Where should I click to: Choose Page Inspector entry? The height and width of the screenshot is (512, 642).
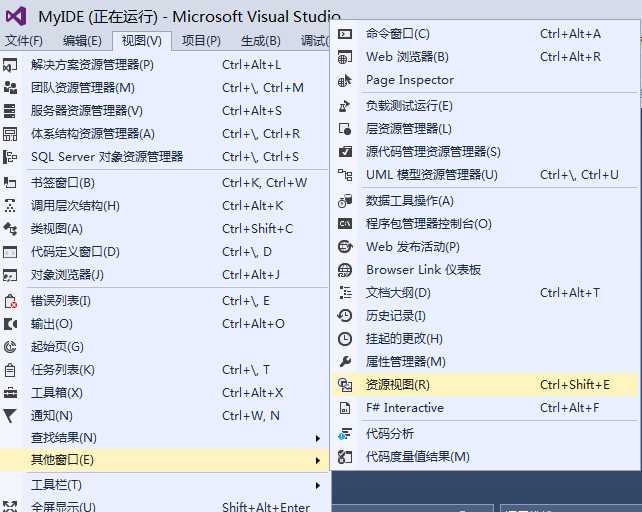click(x=485, y=80)
